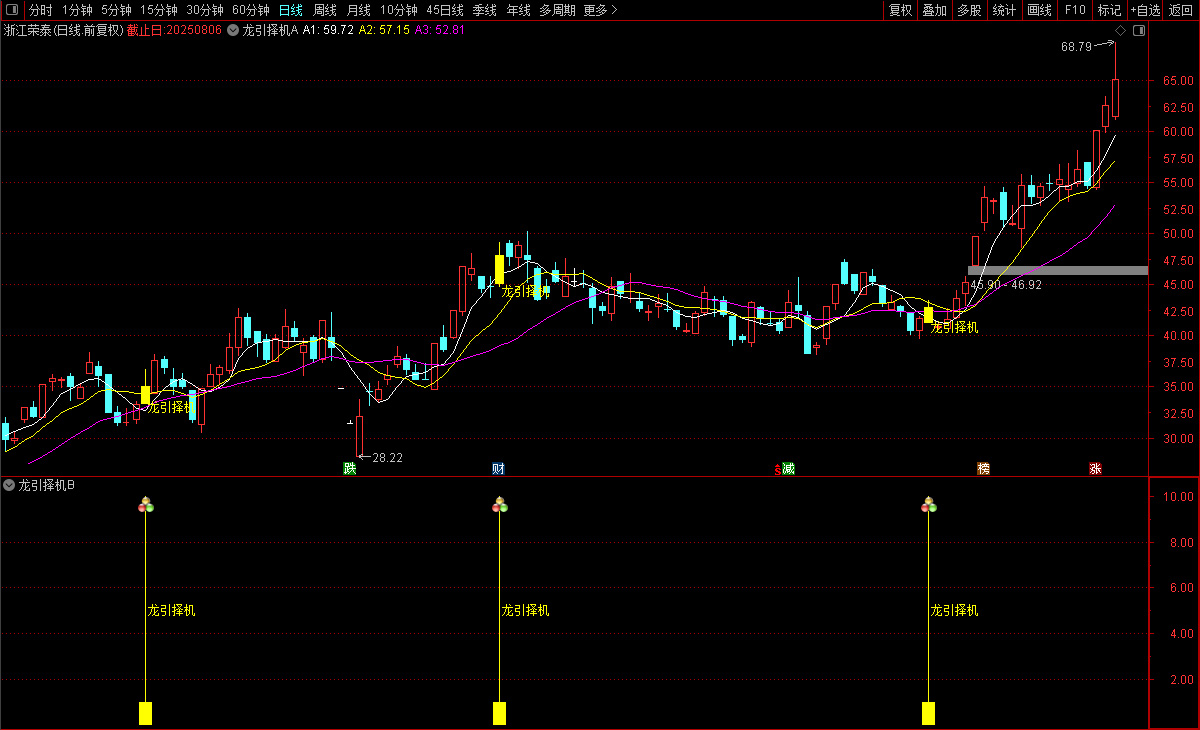Click the +自选 button
Screen dimensions: 1200x730
(1145, 10)
